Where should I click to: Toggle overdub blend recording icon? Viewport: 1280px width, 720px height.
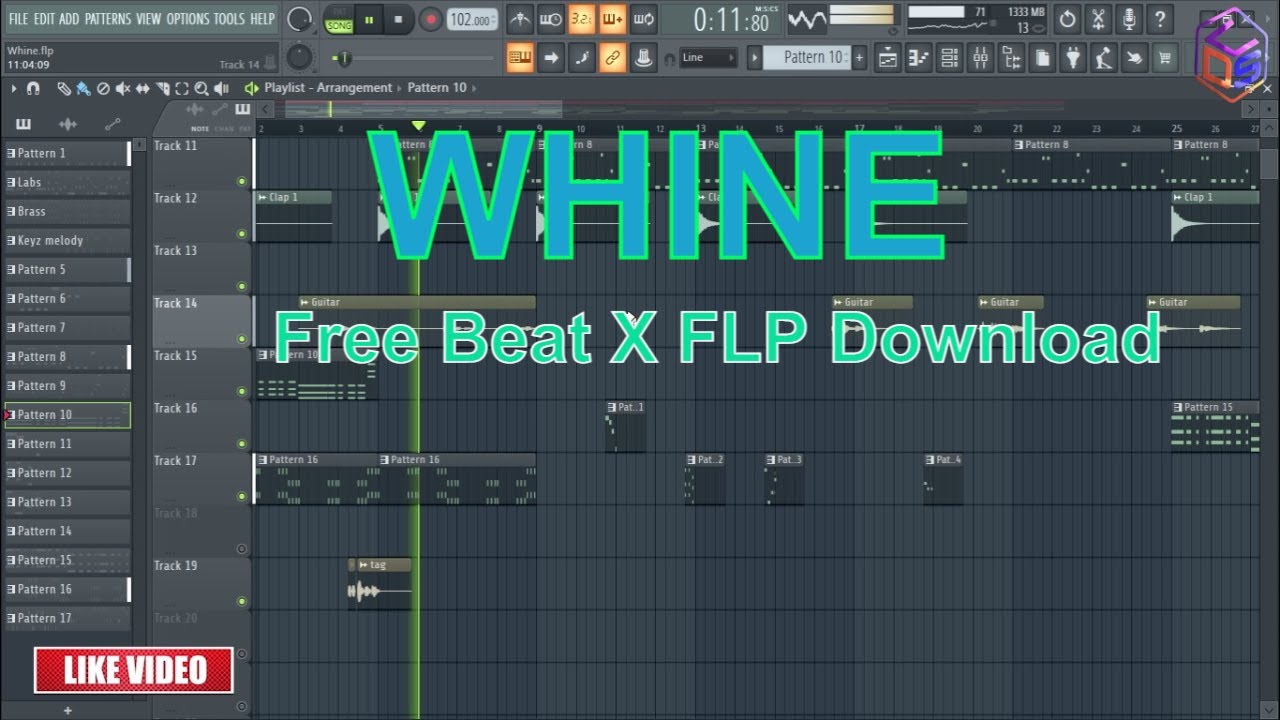(612, 19)
